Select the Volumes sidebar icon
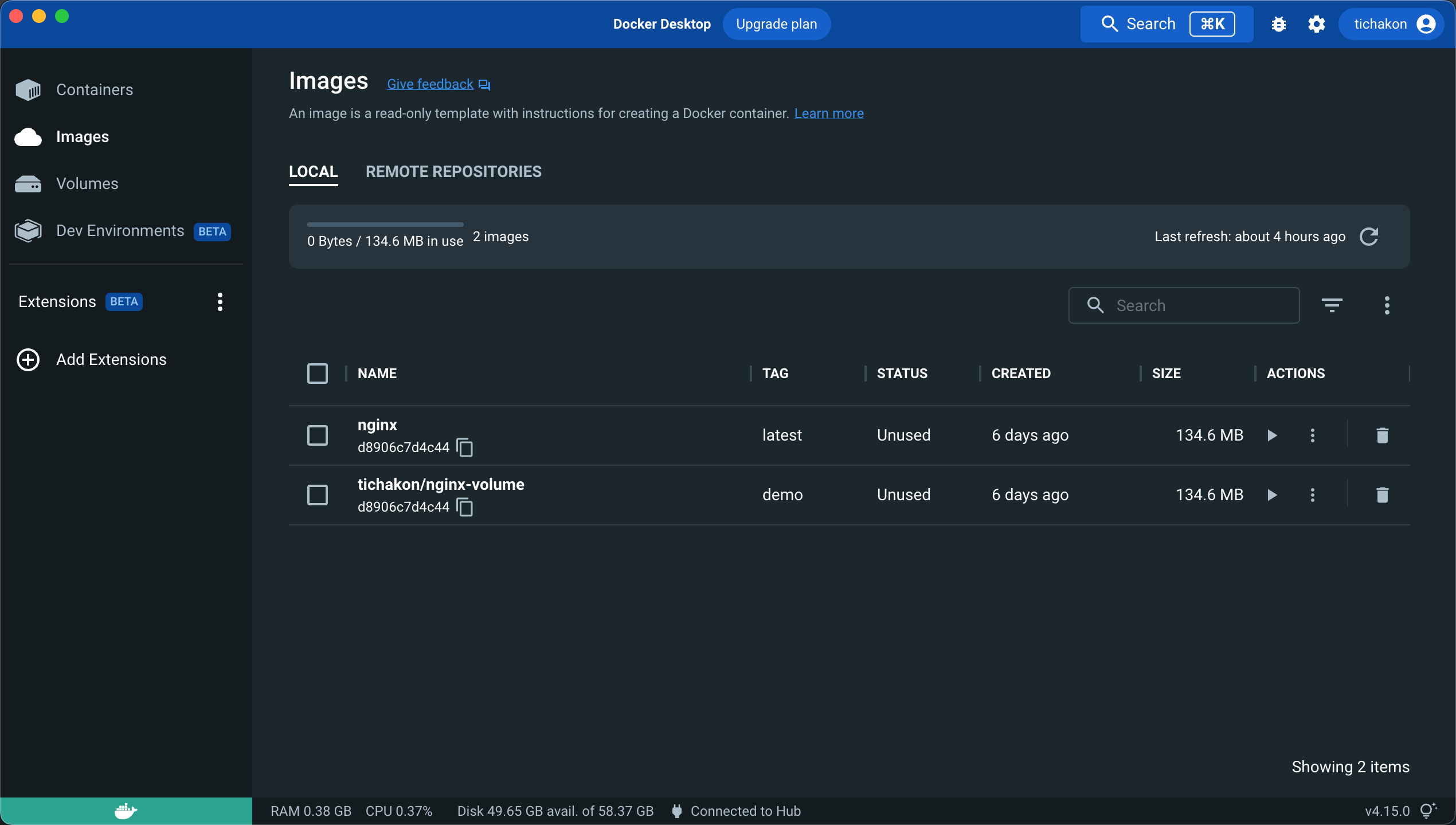Image resolution: width=1456 pixels, height=825 pixels. click(28, 183)
